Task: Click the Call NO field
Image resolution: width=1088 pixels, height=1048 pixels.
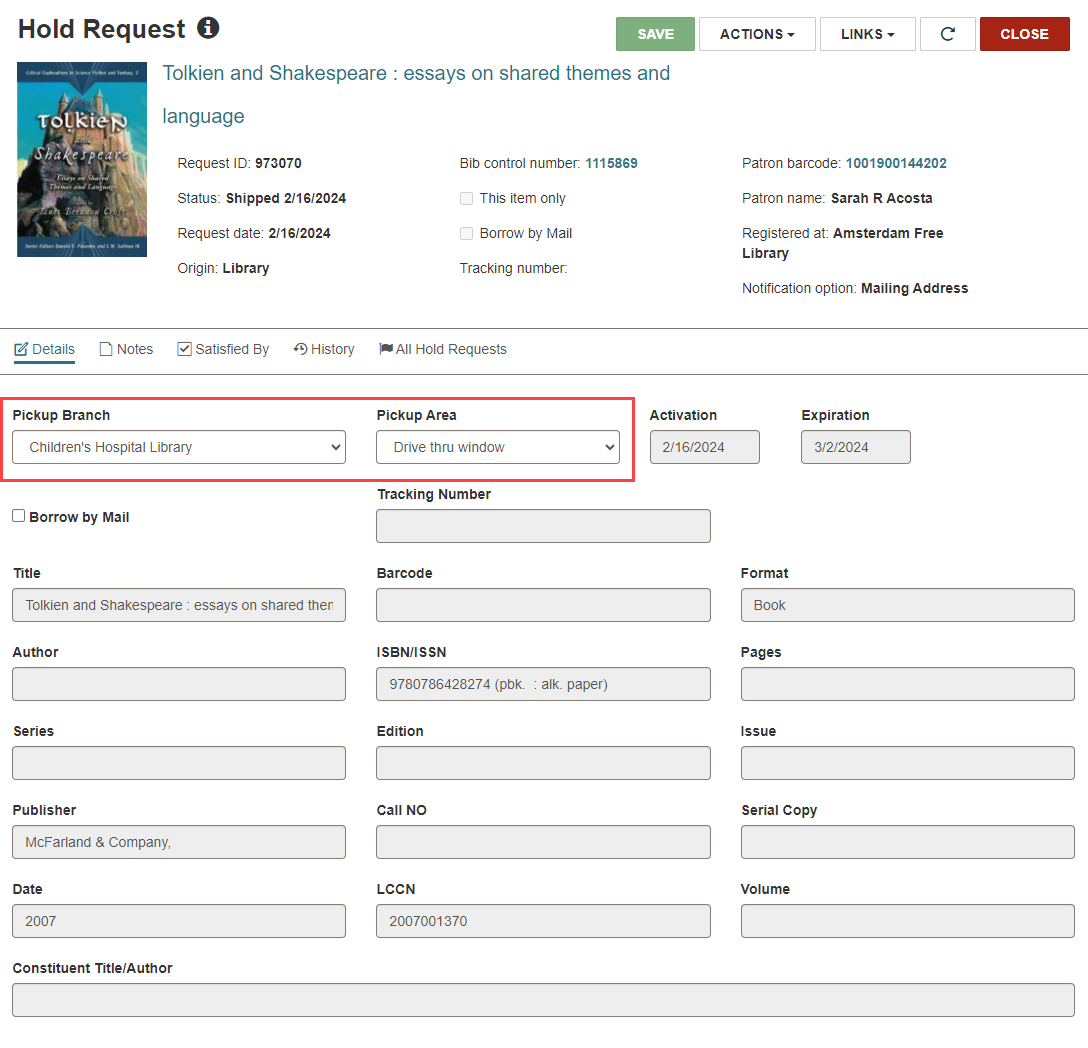Action: click(543, 842)
